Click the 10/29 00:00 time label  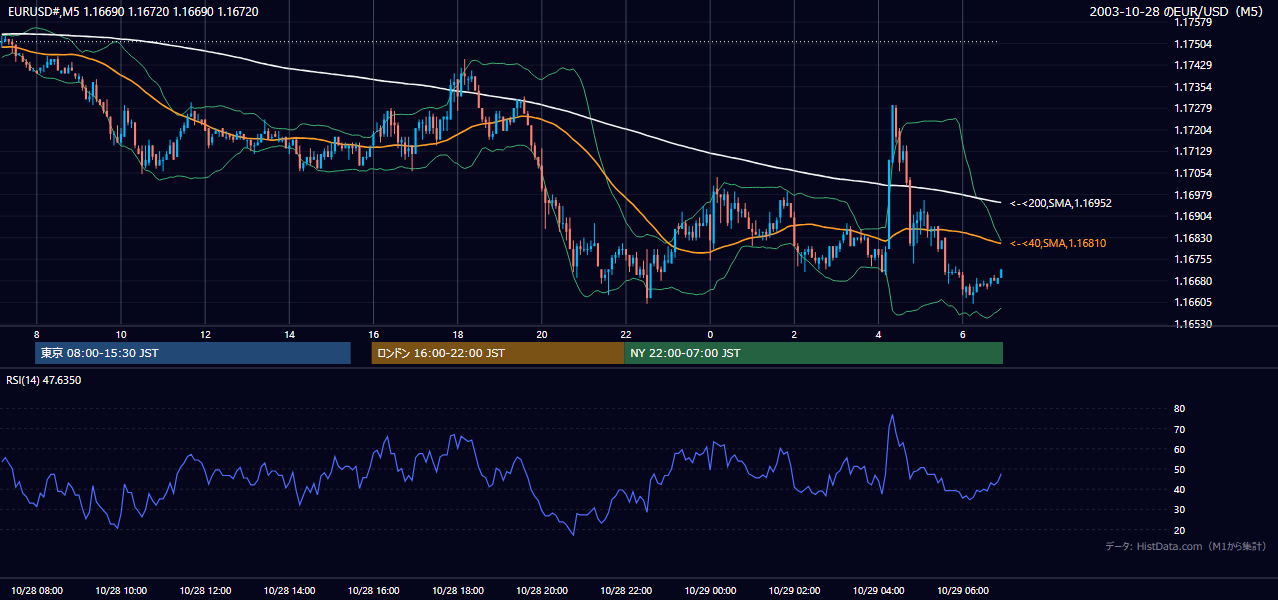click(710, 591)
